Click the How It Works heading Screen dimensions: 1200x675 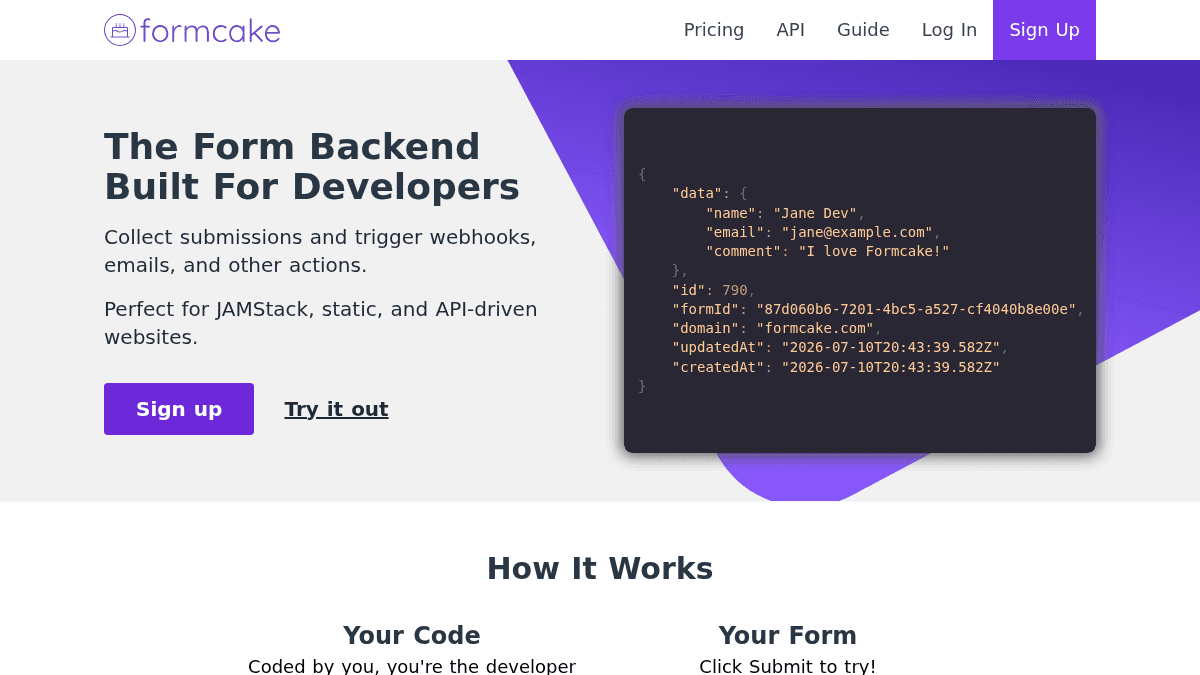click(x=600, y=568)
